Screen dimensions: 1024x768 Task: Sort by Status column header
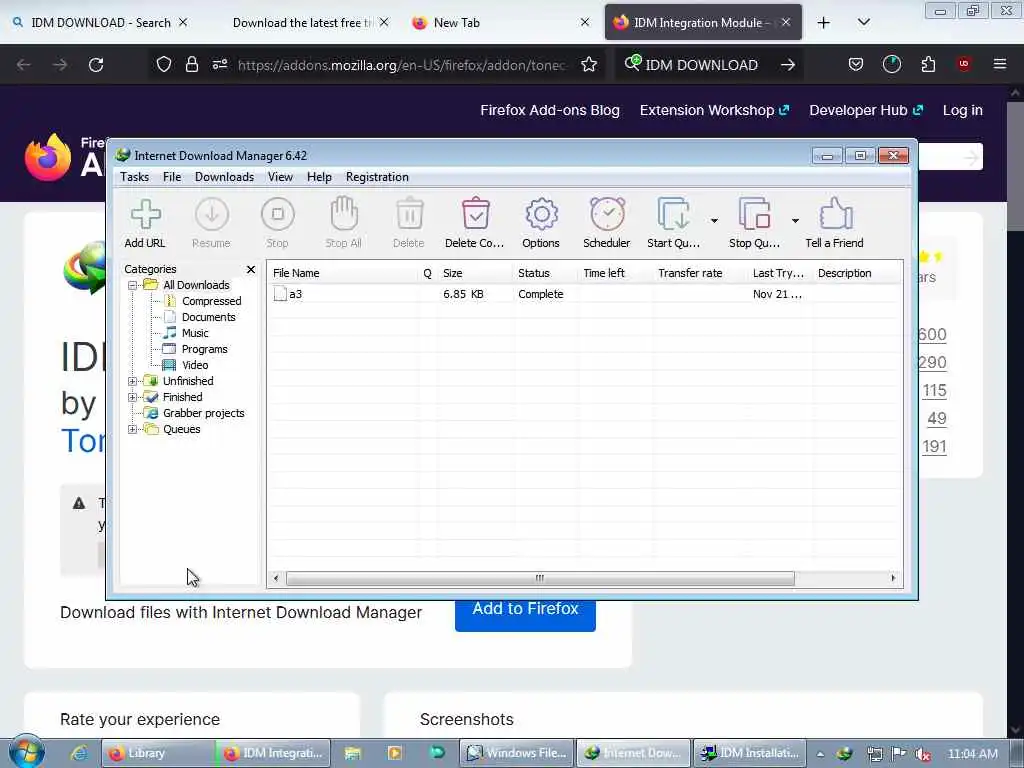[546, 273]
